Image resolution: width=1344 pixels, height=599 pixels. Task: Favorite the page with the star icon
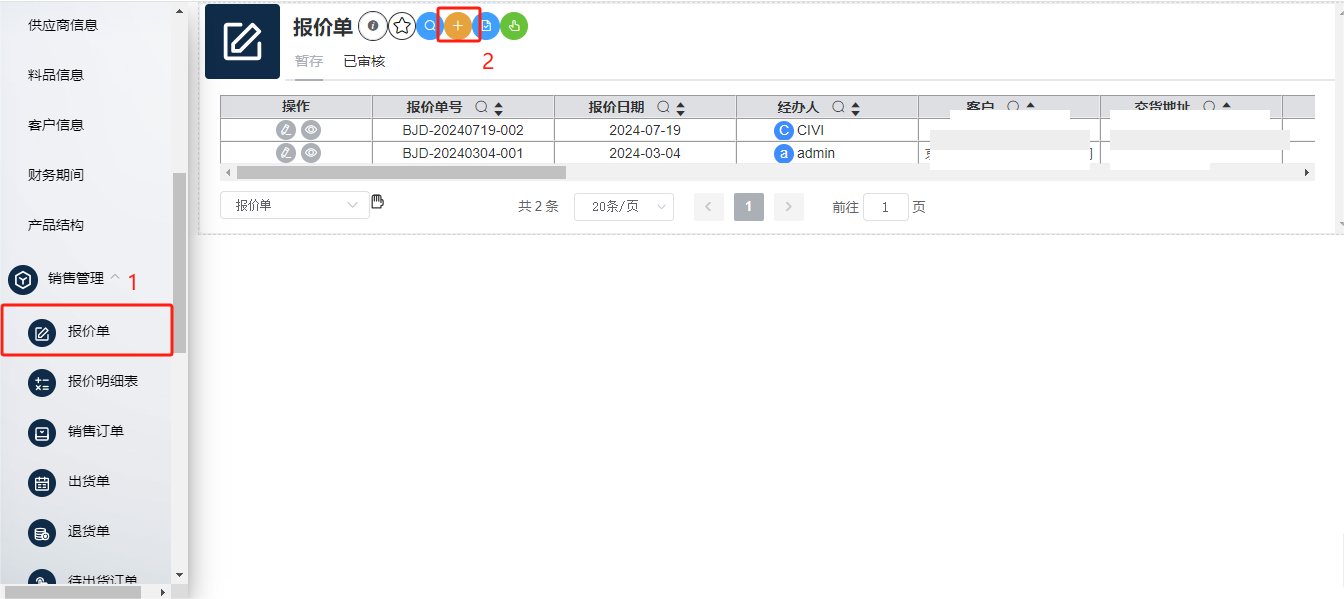pos(401,26)
